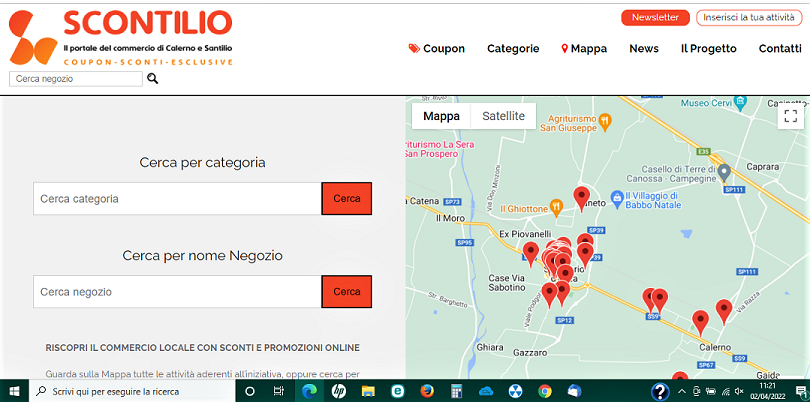Open the Categorie menu item
This screenshot has width=810, height=402.
click(x=513, y=49)
